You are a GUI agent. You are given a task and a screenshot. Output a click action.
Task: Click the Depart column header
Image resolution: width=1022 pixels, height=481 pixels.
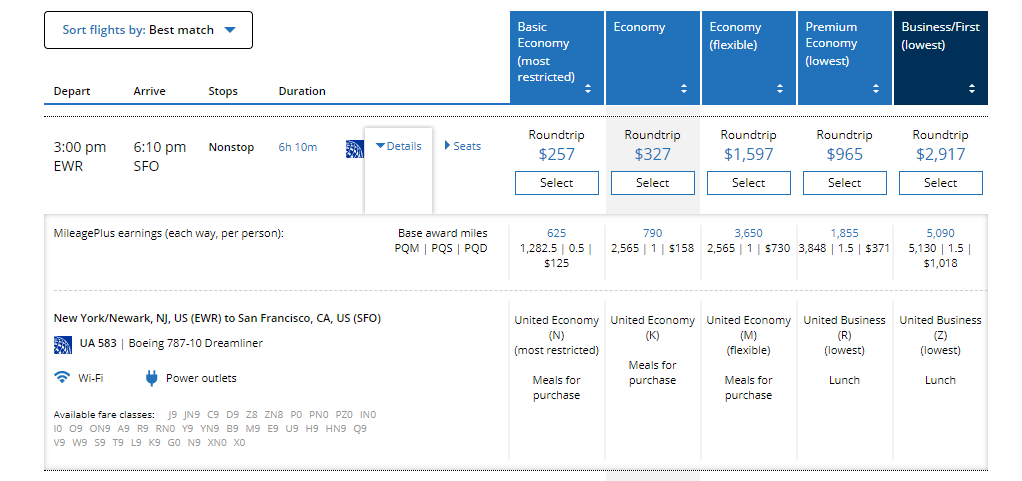pos(72,91)
